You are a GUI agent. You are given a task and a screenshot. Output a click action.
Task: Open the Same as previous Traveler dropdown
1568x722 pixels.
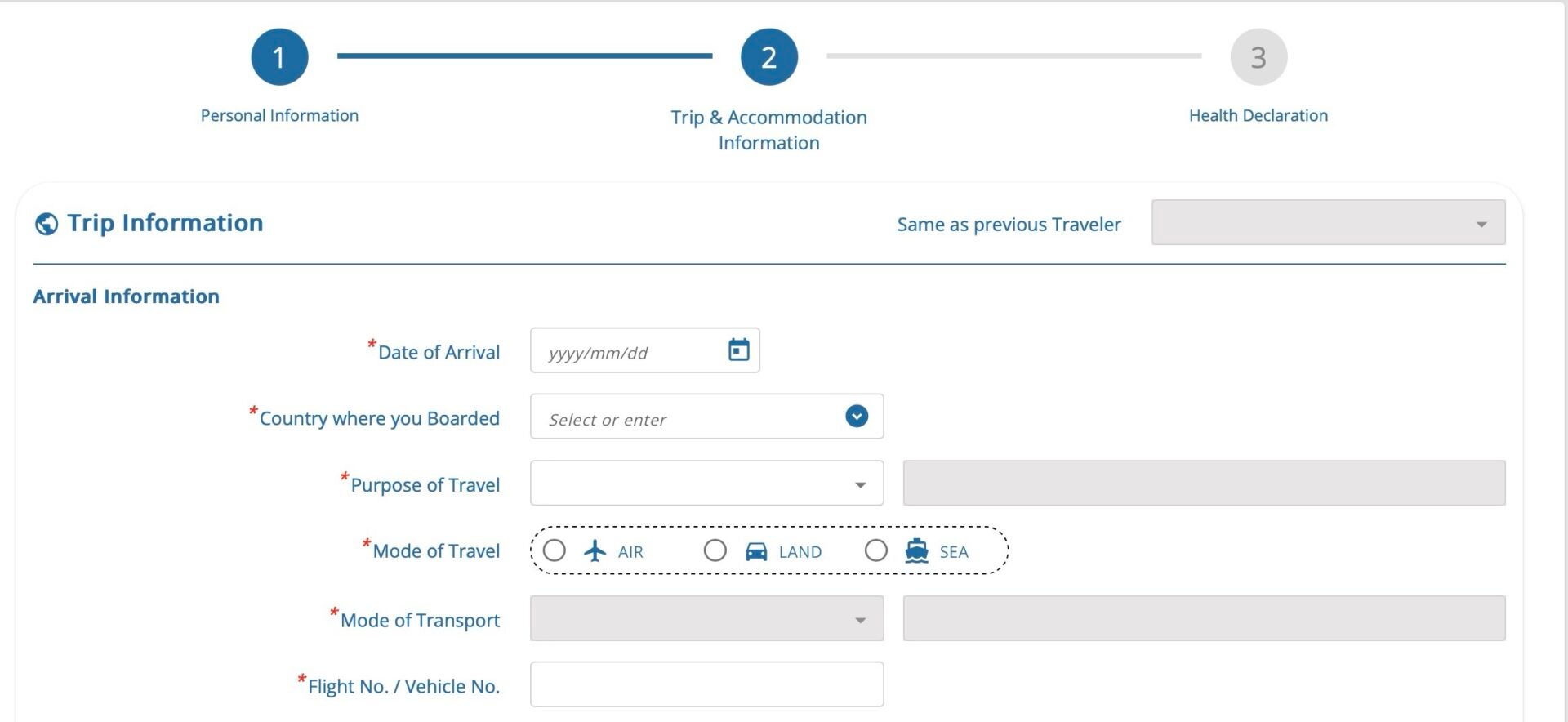point(1328,223)
